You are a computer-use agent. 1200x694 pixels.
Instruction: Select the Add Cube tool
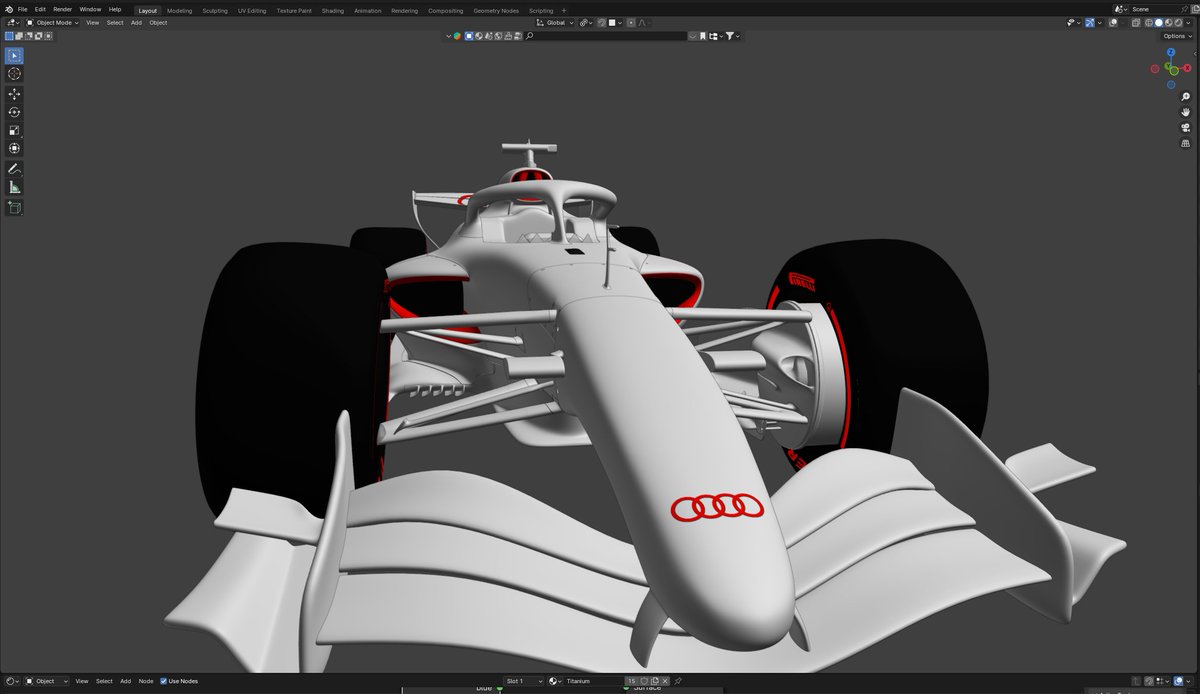click(14, 208)
